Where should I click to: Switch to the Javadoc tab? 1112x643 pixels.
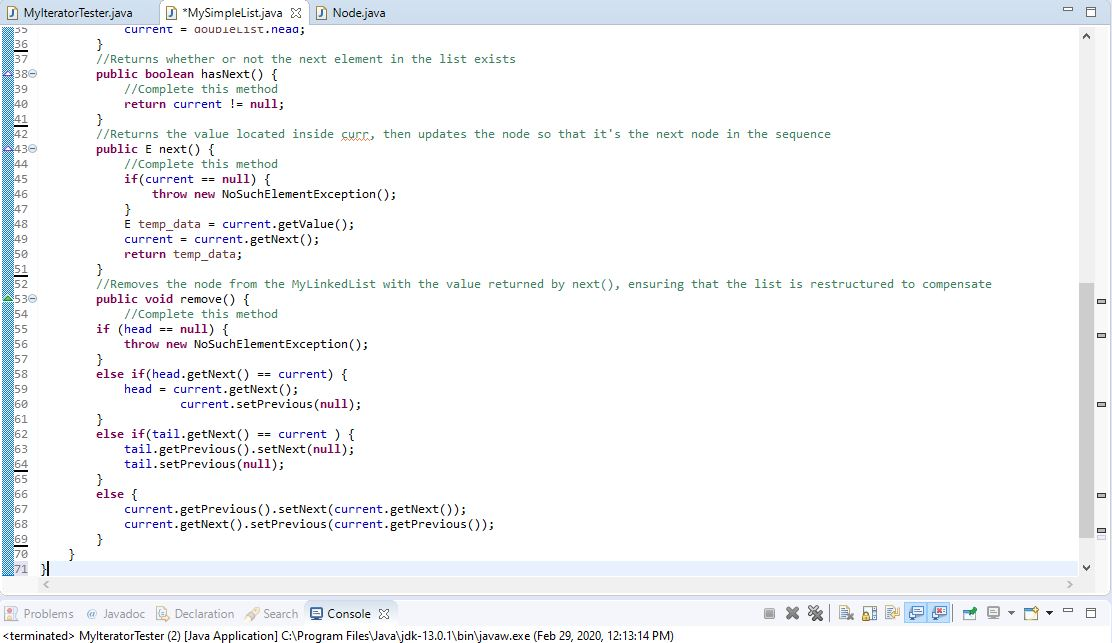116,614
